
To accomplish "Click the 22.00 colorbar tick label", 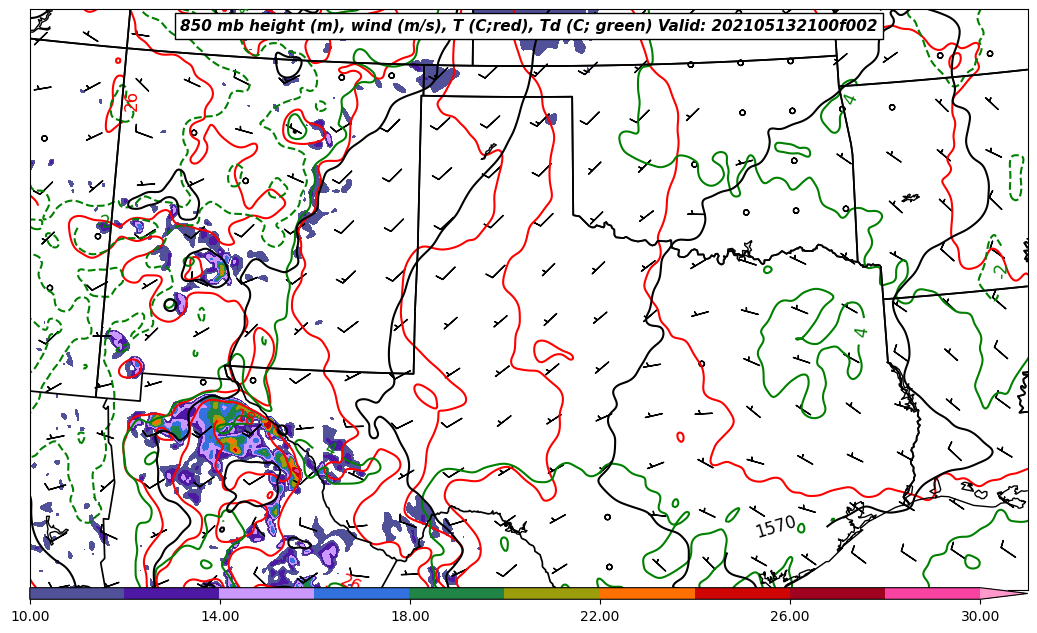I will click(600, 616).
